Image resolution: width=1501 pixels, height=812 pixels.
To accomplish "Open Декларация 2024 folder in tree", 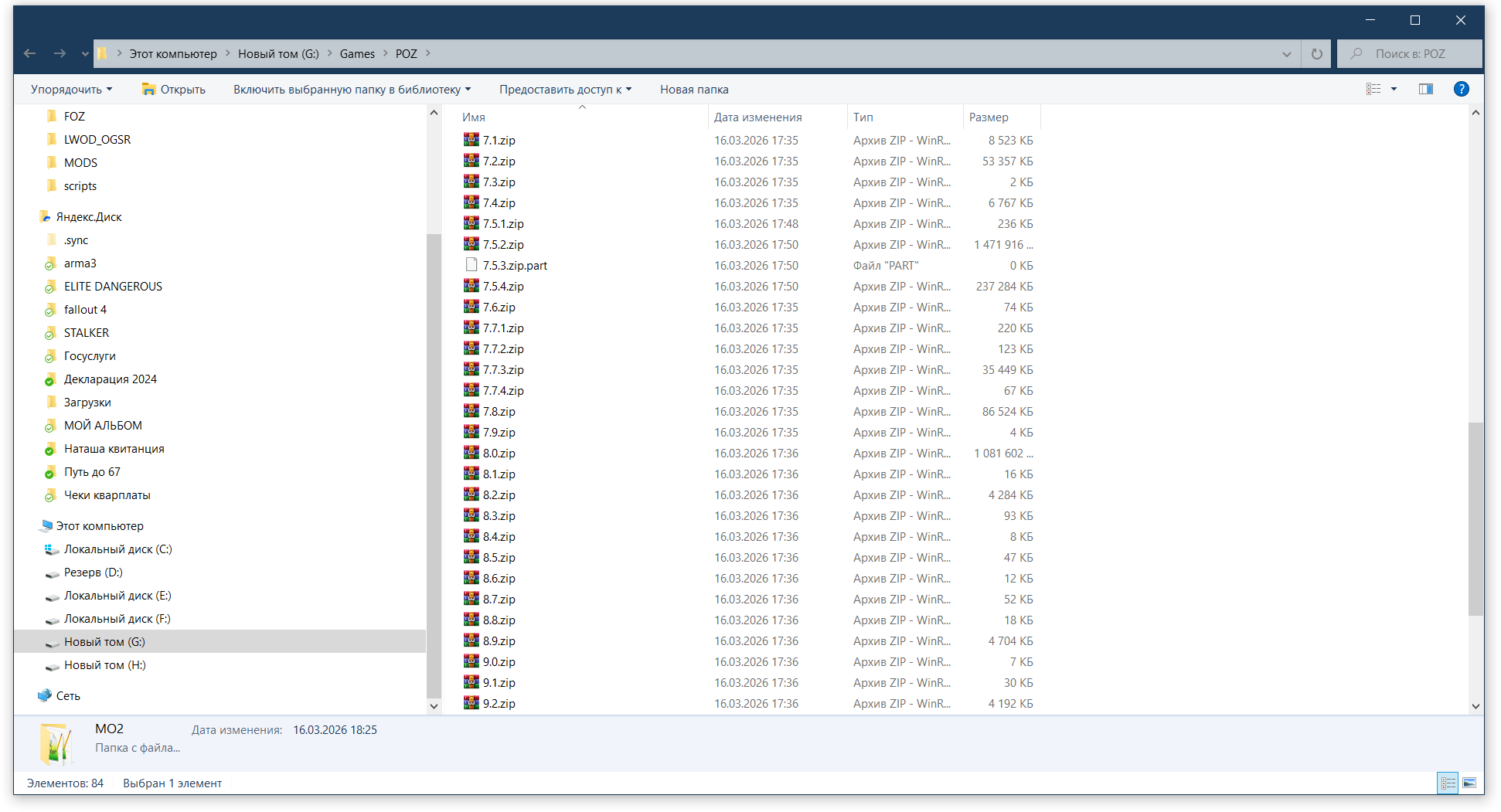I will 111,379.
